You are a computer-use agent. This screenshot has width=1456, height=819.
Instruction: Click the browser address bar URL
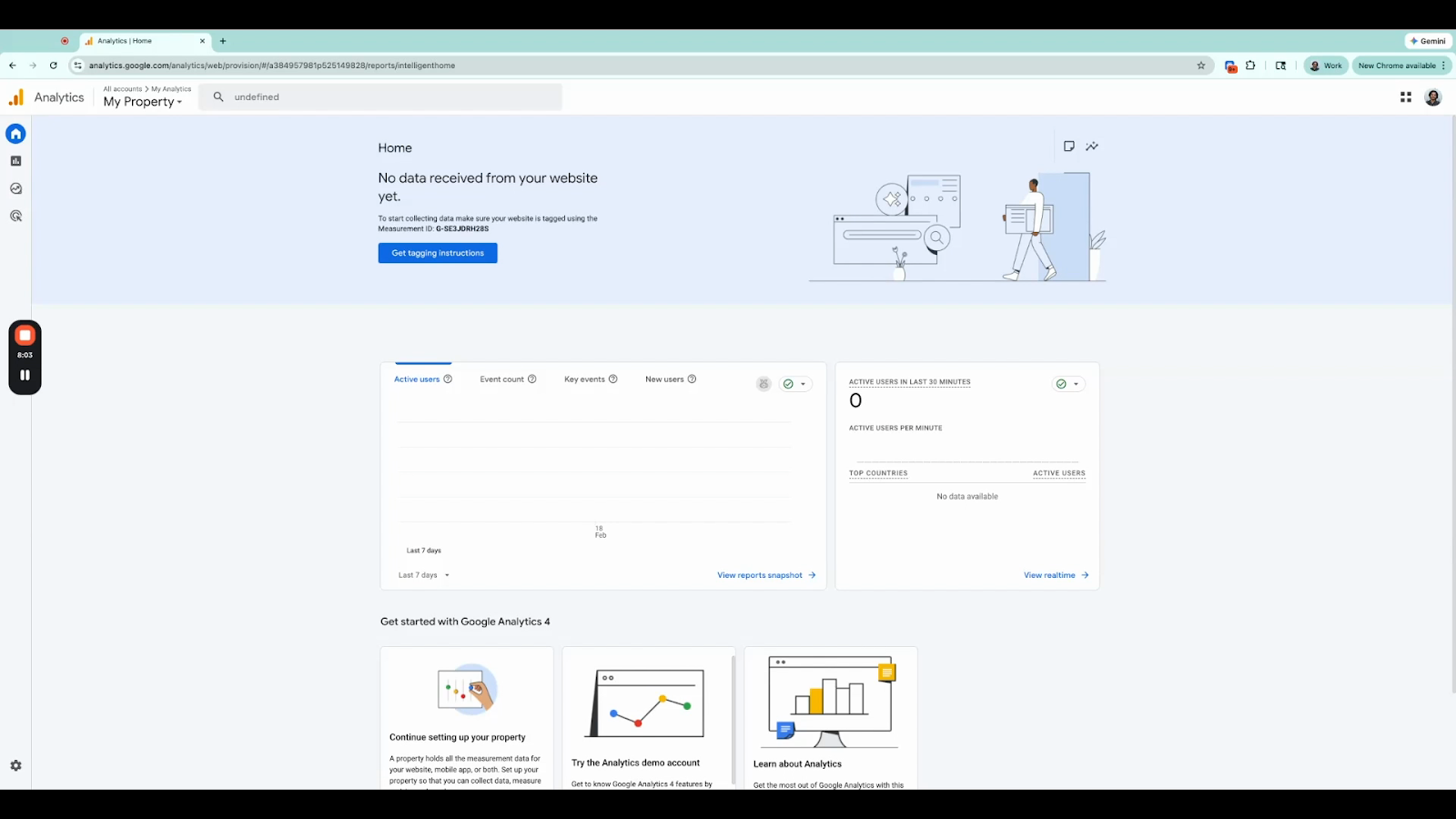point(272,66)
